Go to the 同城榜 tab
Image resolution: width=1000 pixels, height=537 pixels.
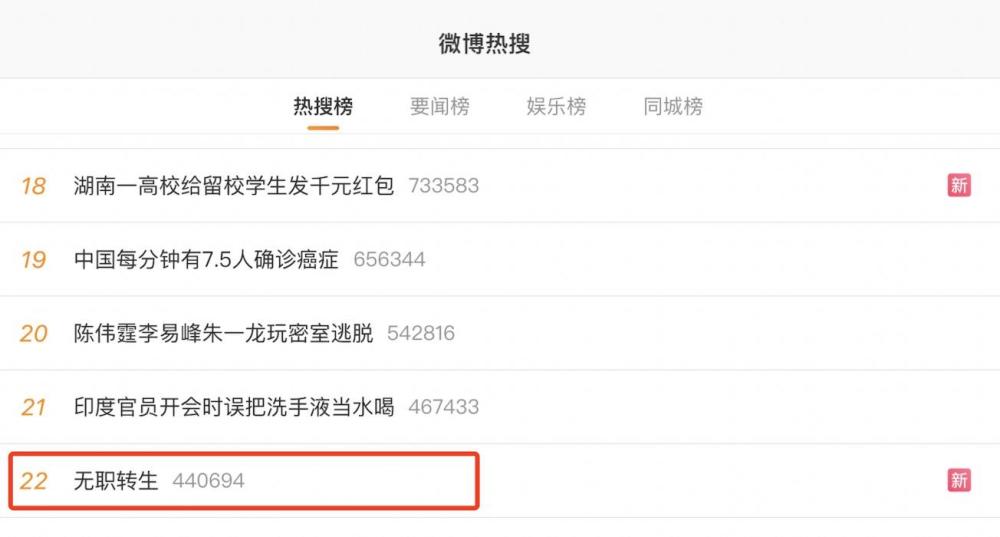673,106
